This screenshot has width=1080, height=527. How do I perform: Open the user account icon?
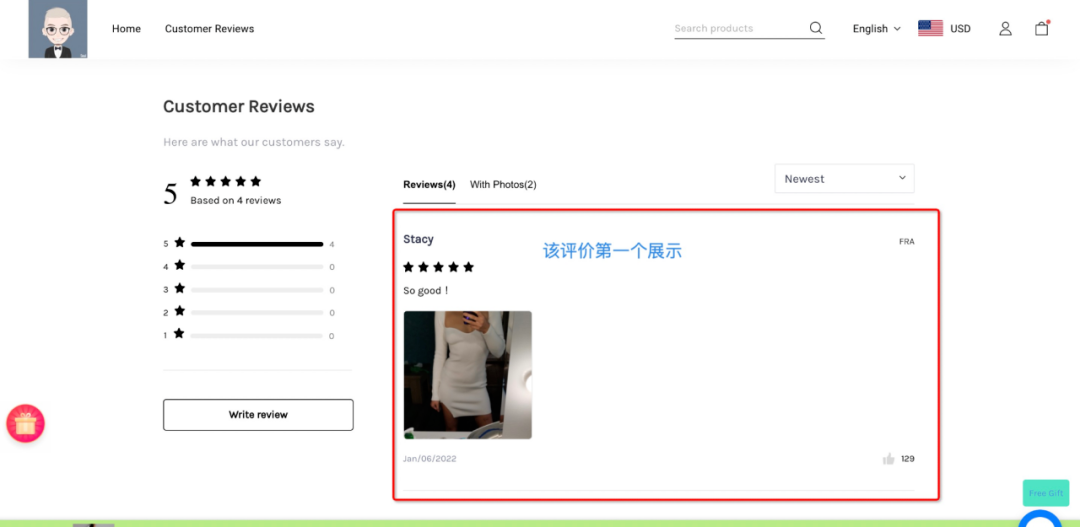pyautogui.click(x=1005, y=29)
